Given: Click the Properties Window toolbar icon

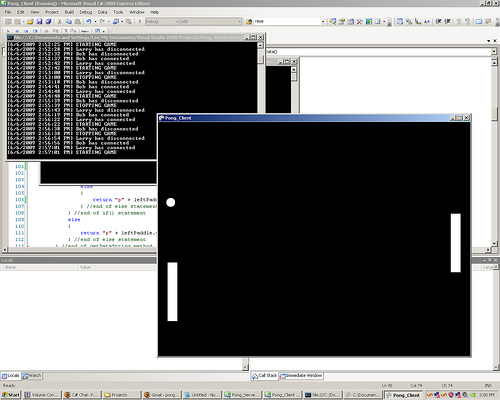Looking at the screenshot, I should point(342,22).
